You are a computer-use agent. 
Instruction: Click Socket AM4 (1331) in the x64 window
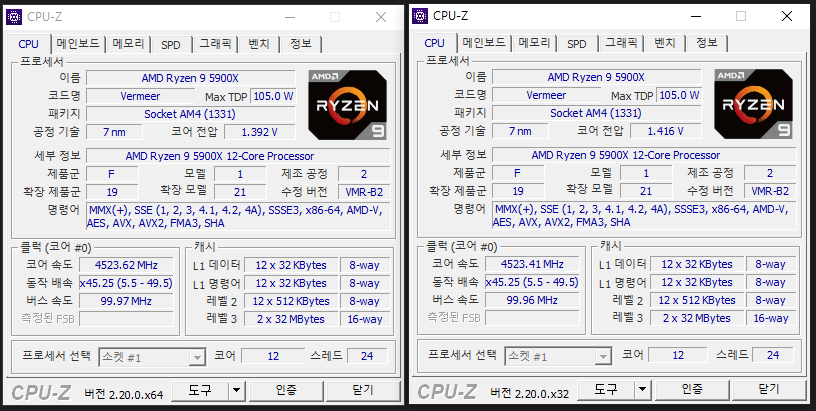pyautogui.click(x=190, y=114)
